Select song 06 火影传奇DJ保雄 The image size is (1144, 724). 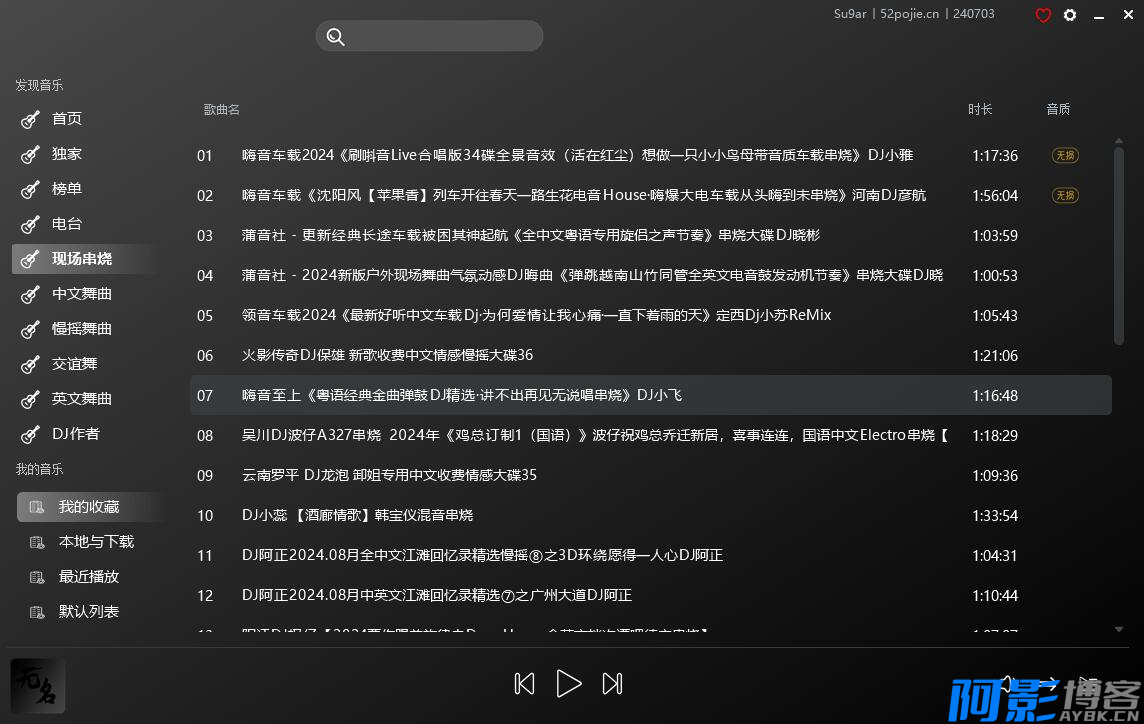(x=388, y=355)
